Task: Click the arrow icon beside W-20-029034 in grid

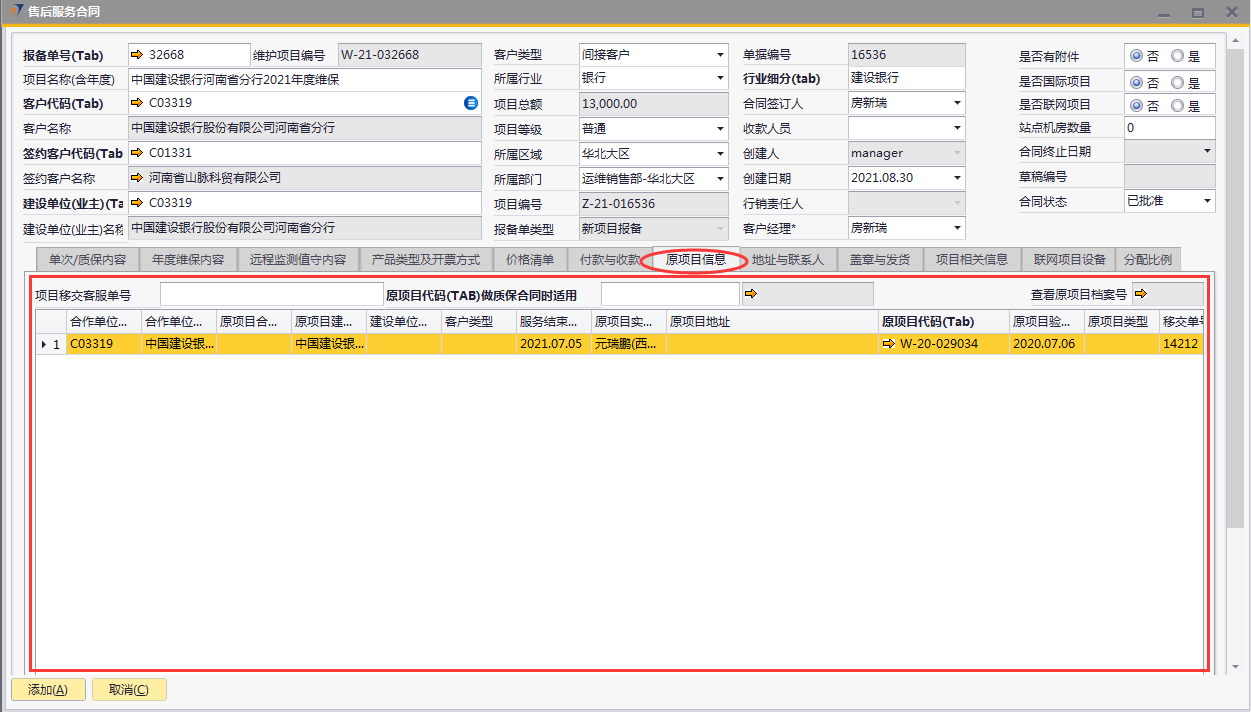Action: (x=889, y=344)
